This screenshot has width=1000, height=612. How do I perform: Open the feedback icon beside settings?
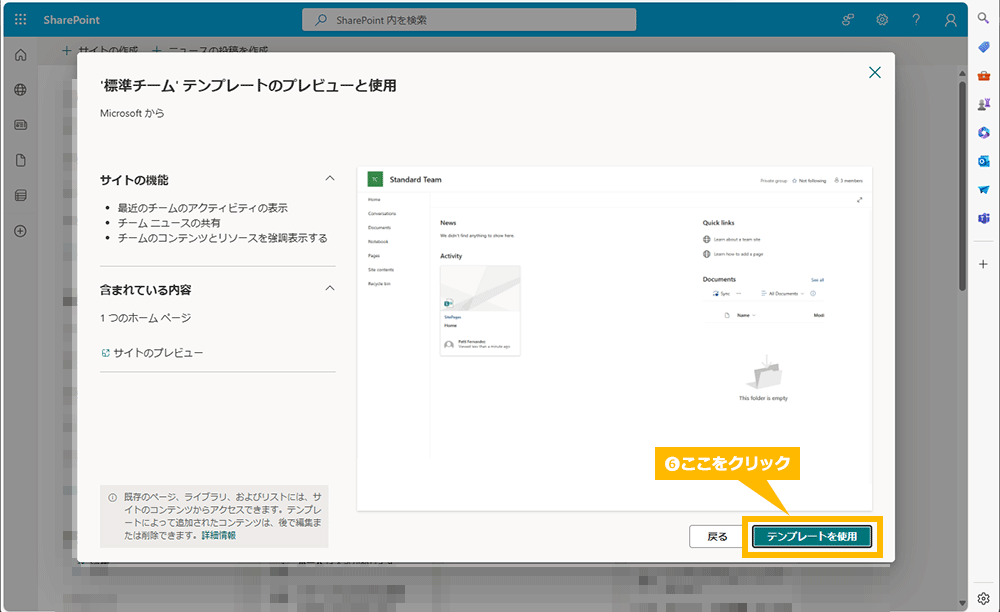(848, 20)
